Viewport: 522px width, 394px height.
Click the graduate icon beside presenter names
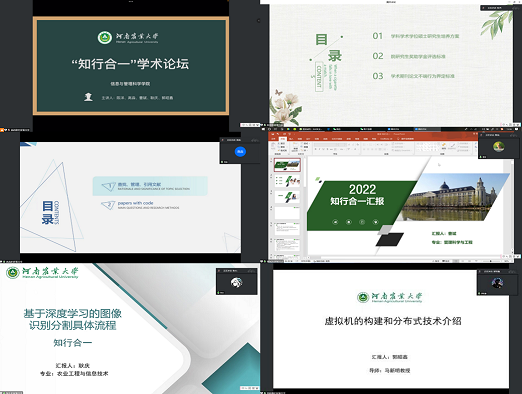click(x=88, y=97)
